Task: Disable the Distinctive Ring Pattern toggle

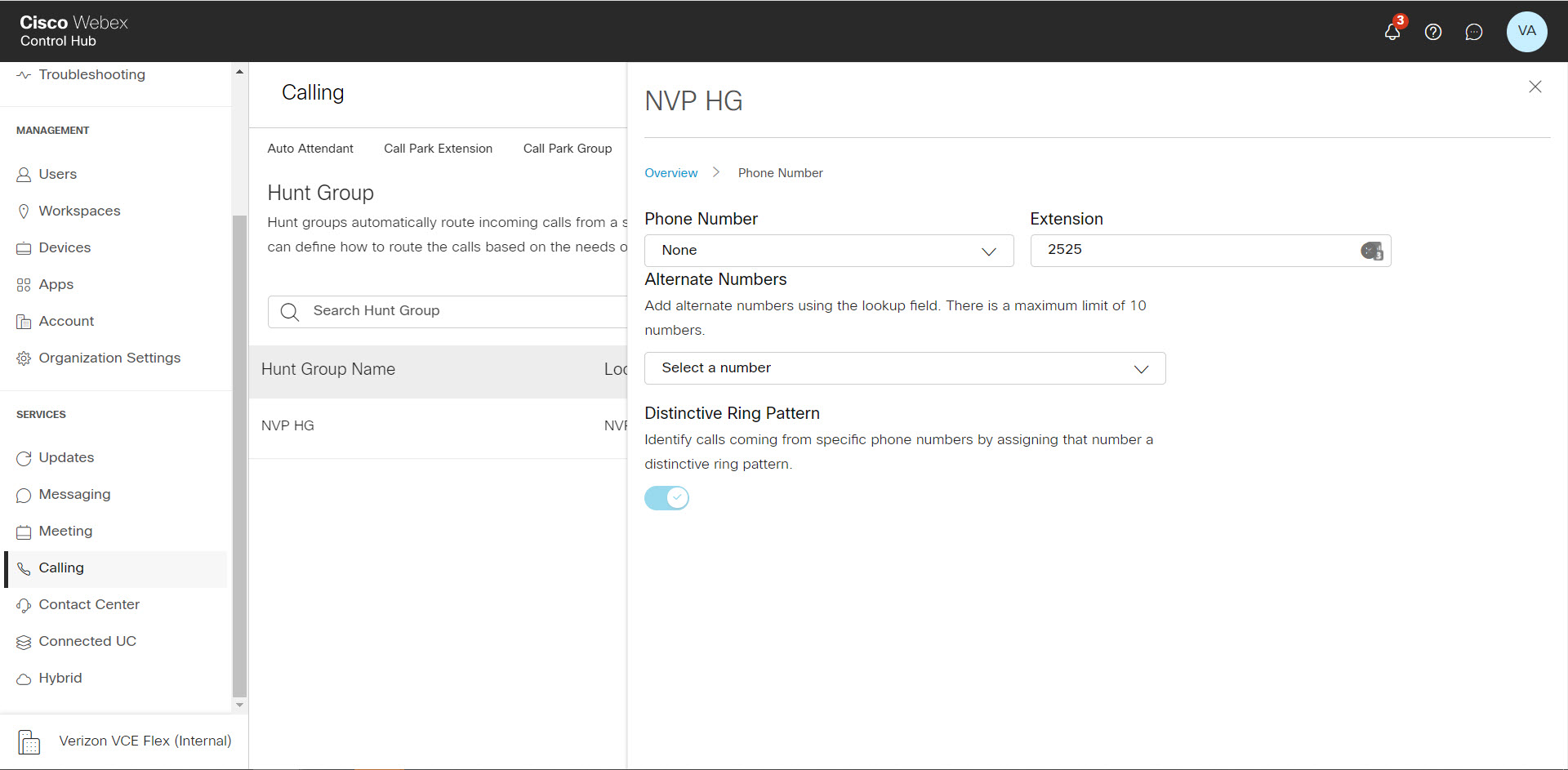Action: (x=666, y=497)
